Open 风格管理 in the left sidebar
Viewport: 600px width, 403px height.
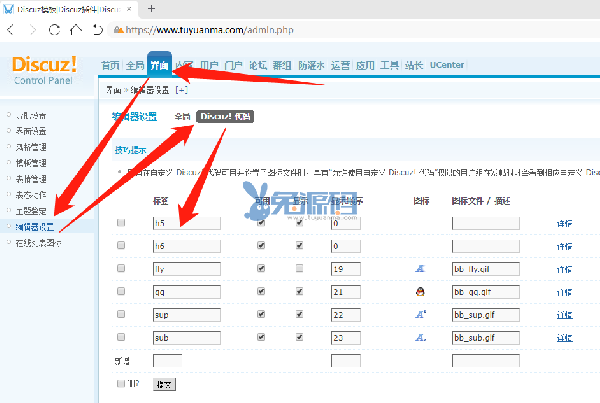coord(31,147)
